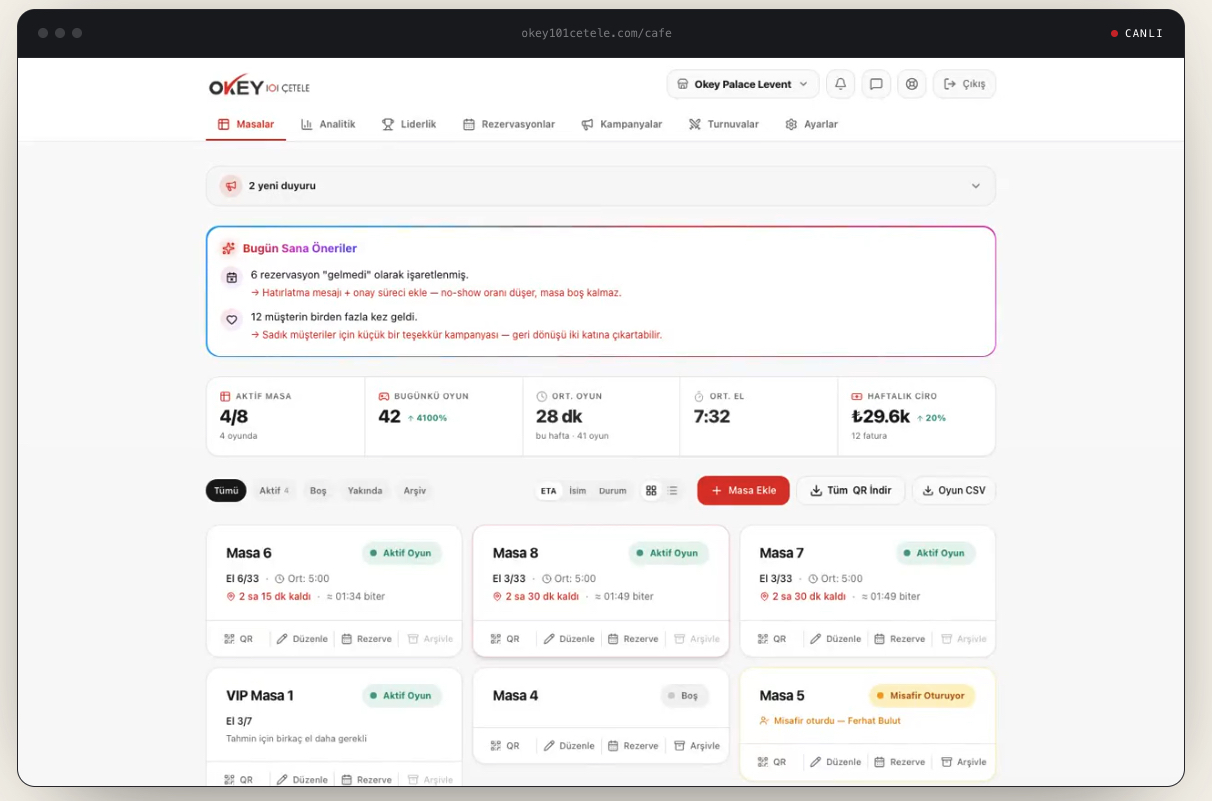The width and height of the screenshot is (1212, 801).
Task: Switch tables to grid view
Action: [651, 491]
